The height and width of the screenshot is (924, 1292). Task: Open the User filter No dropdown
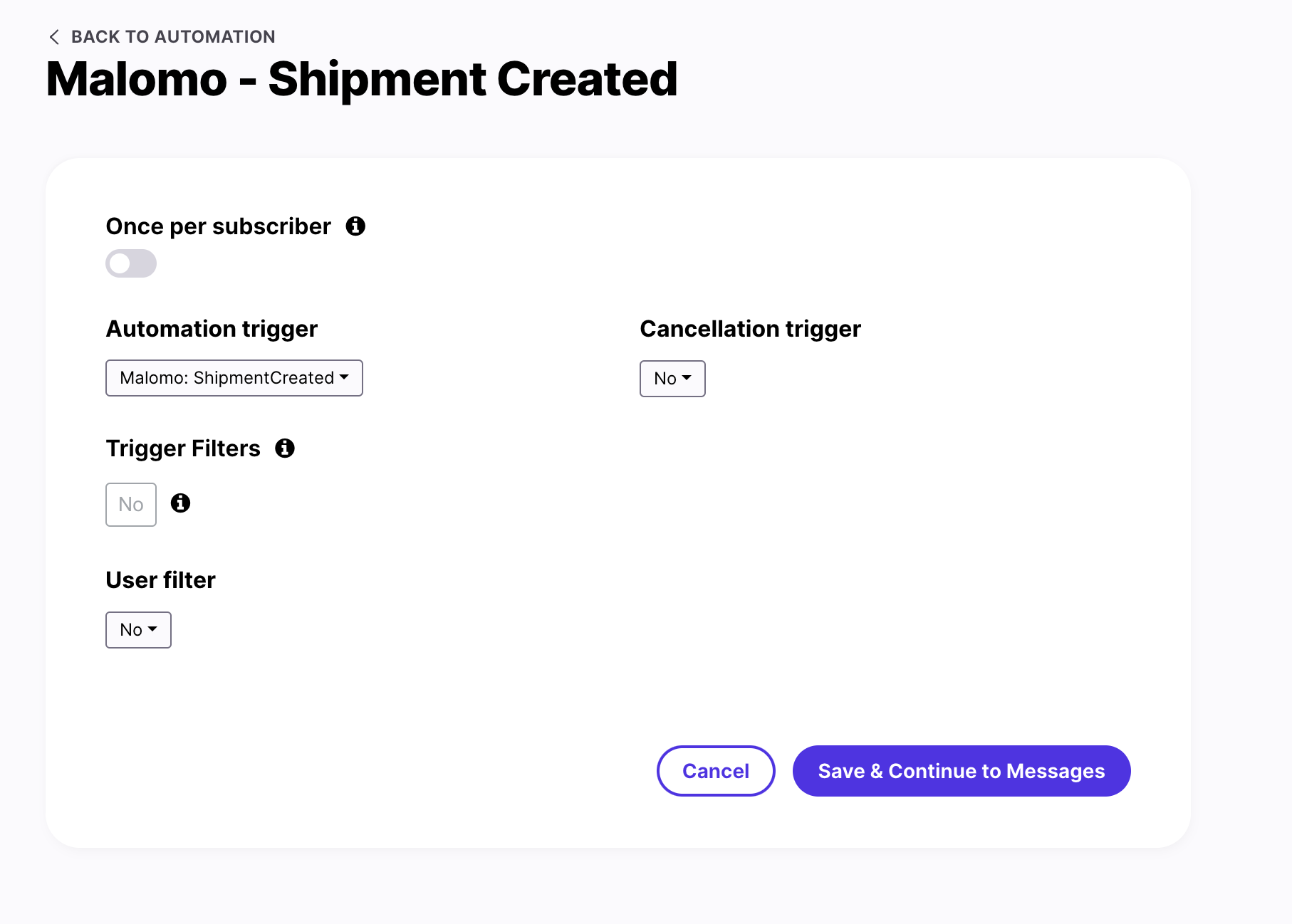(x=138, y=630)
